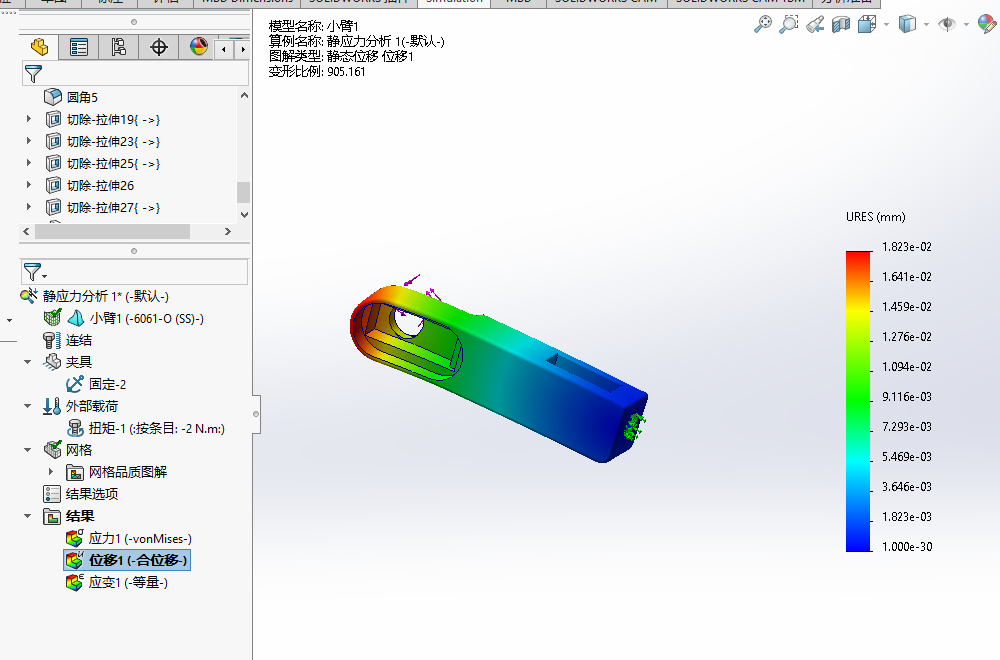This screenshot has width=1000, height=660.
Task: Open the FeatureManager design tree tab
Action: (x=40, y=47)
